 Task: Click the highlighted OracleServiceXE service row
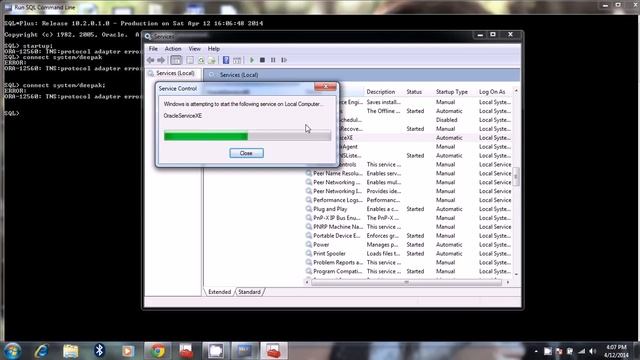tap(425, 138)
